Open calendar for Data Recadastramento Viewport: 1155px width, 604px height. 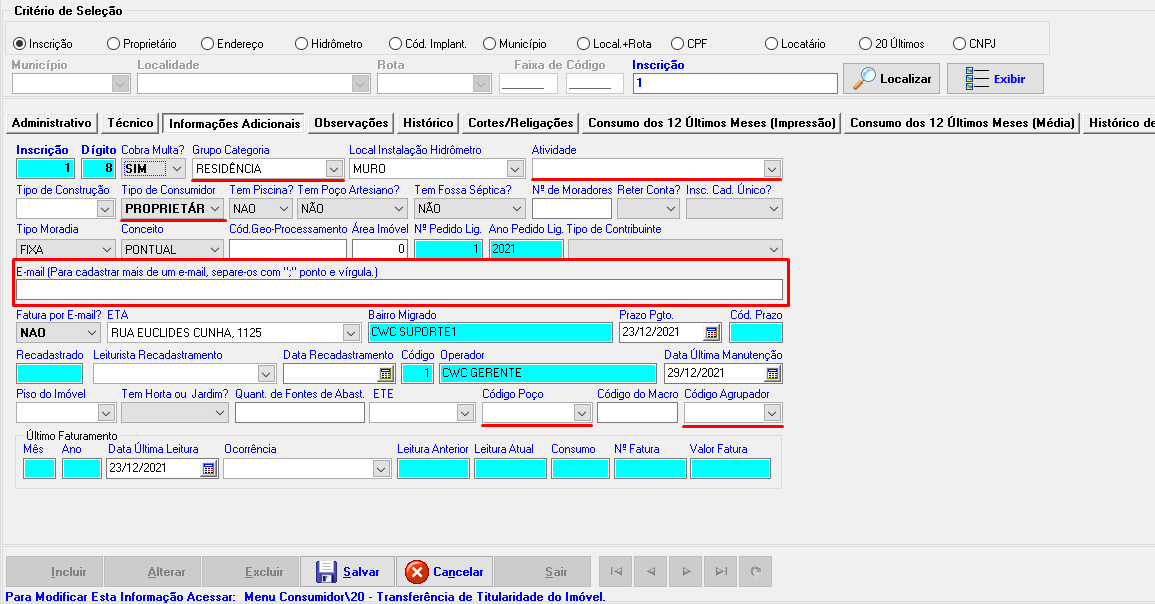pos(385,373)
